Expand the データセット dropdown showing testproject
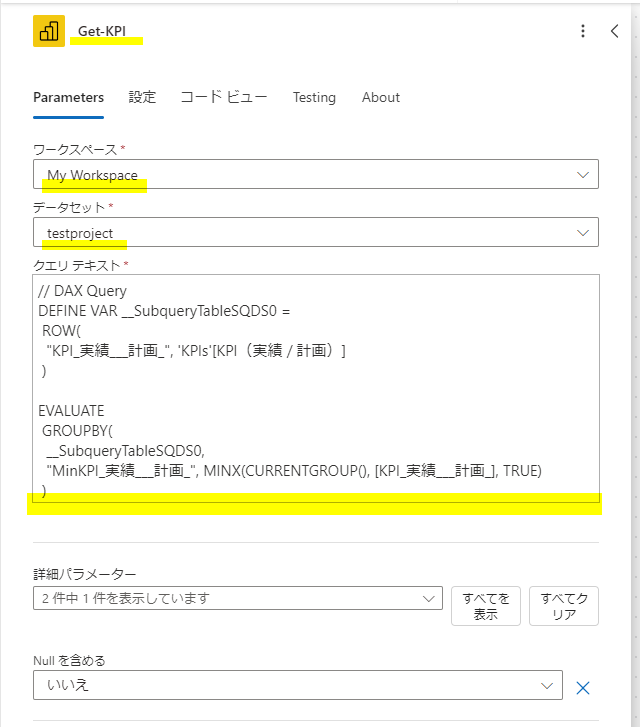 tap(316, 232)
